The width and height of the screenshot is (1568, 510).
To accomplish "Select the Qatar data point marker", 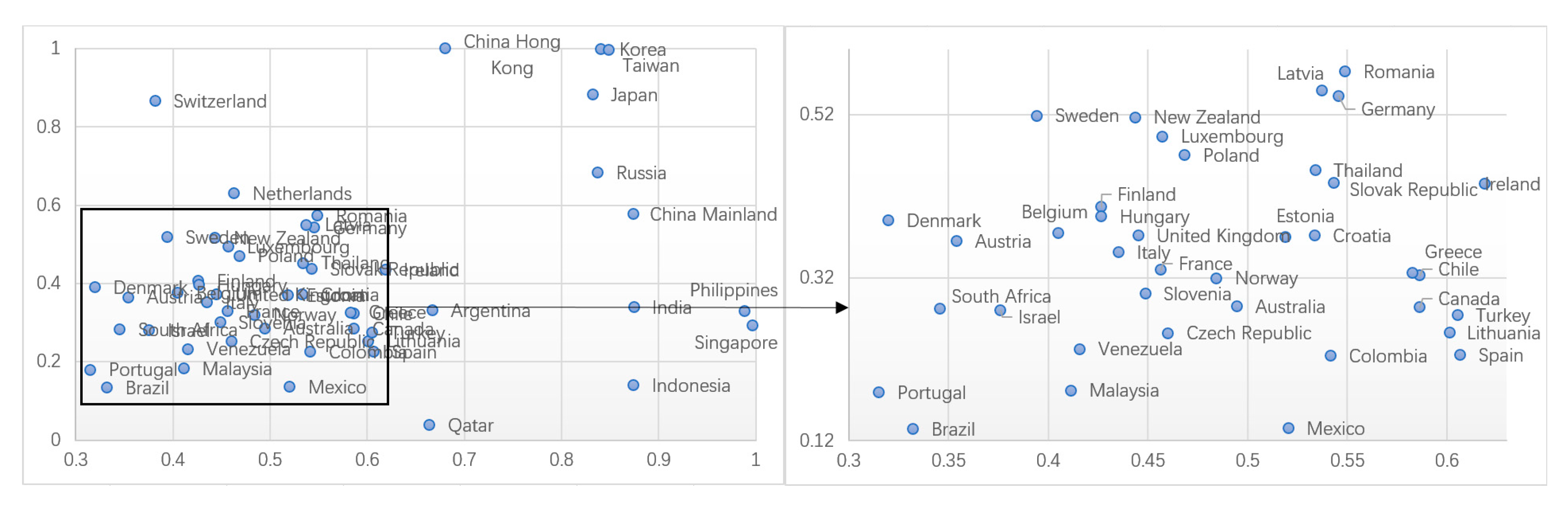I will pos(429,425).
